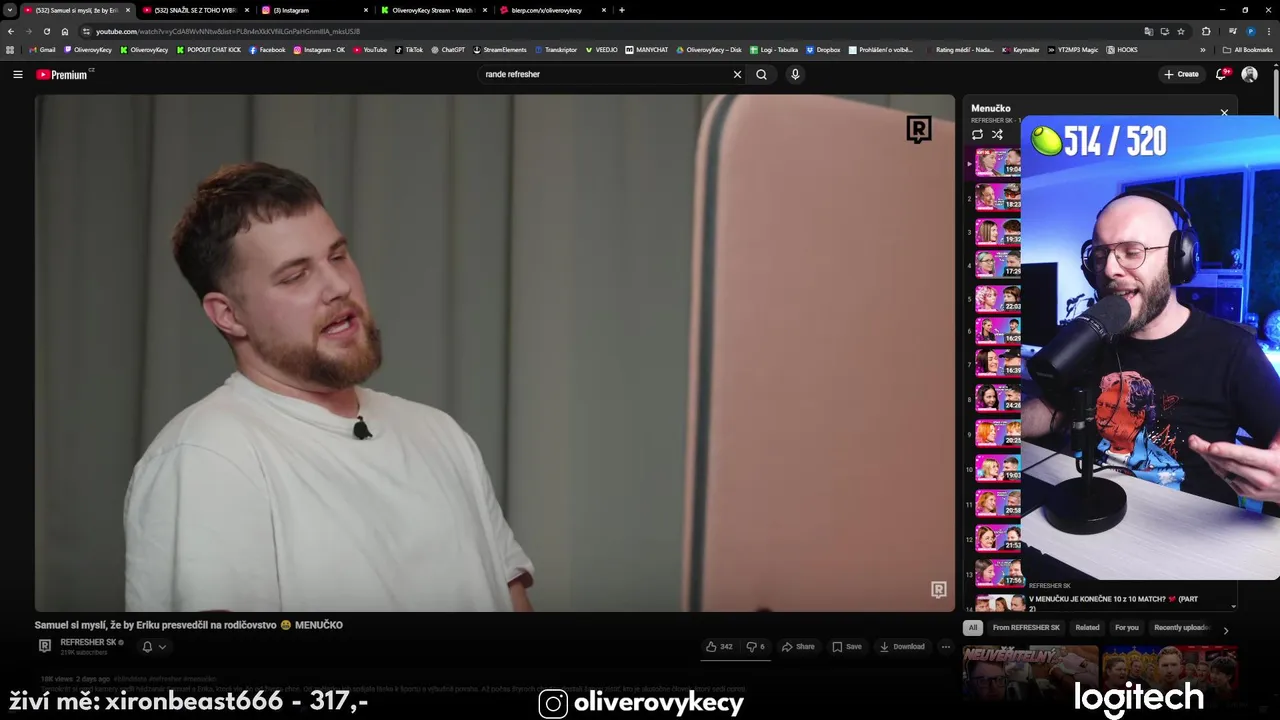Screen dimensions: 1280x720
Task: Toggle shuffle playlist in the Menučko panel
Action: (997, 134)
